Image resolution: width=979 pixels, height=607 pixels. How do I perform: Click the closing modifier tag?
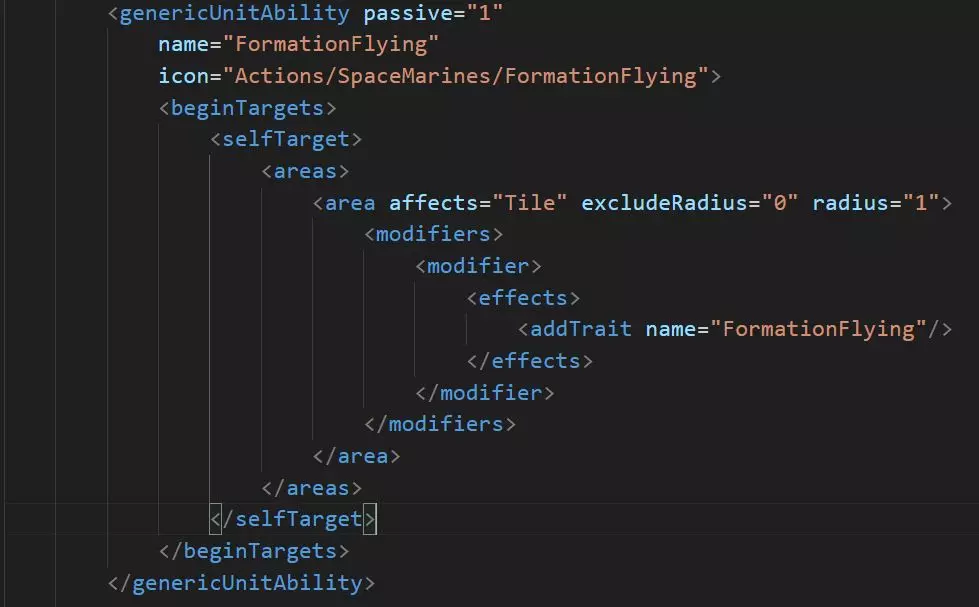coord(485,393)
